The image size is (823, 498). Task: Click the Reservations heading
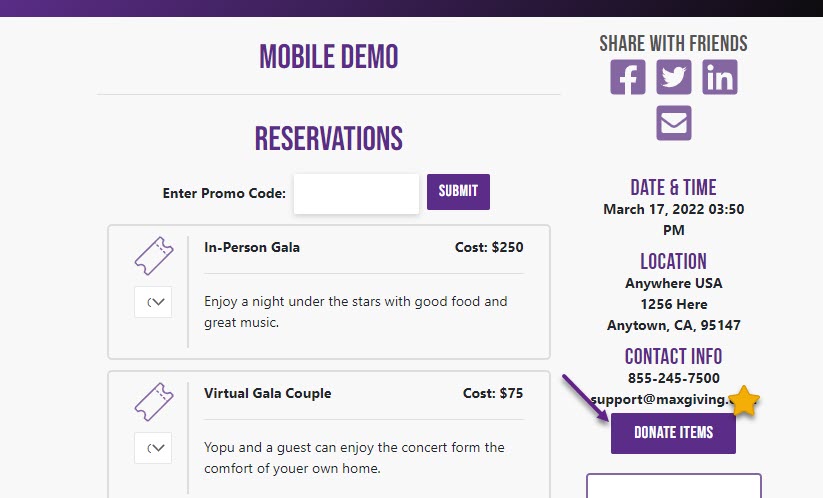(x=329, y=139)
